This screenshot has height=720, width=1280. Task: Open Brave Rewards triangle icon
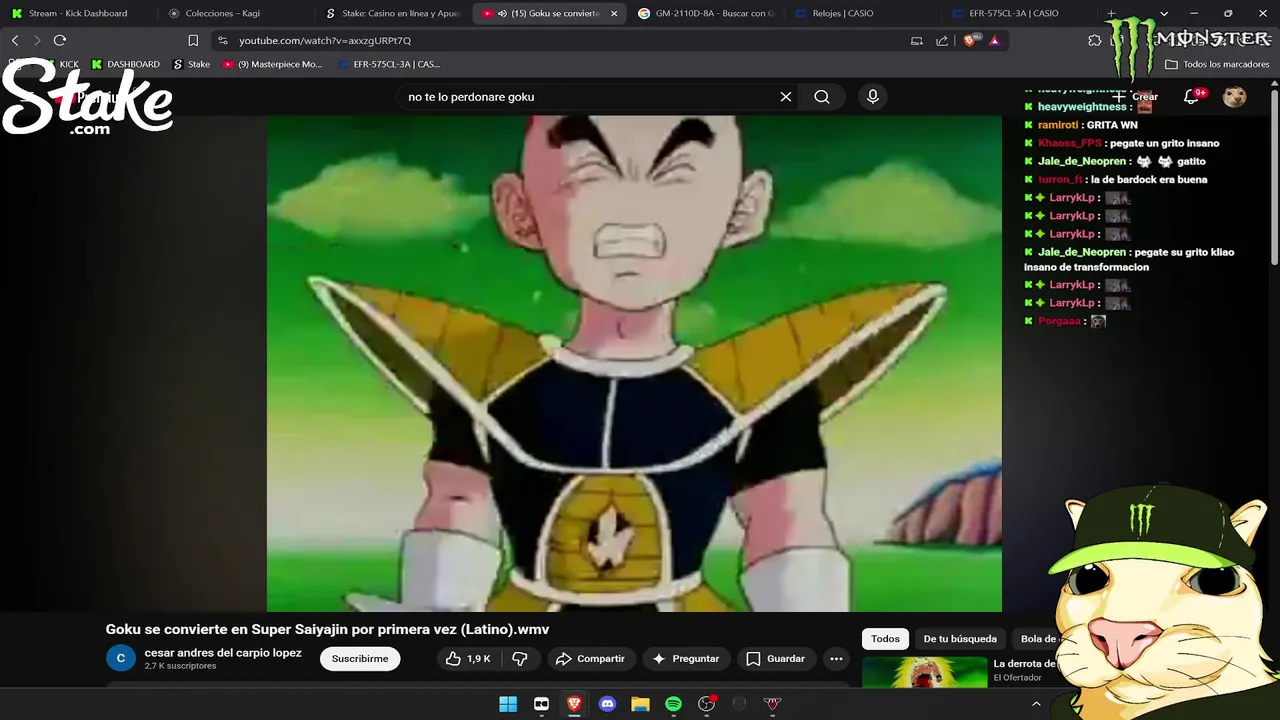[994, 41]
